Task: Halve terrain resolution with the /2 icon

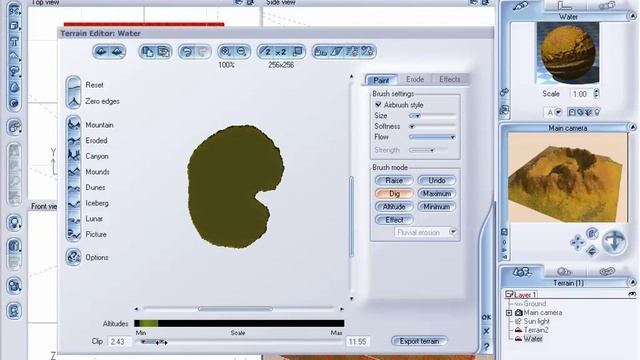Action: [x=266, y=51]
